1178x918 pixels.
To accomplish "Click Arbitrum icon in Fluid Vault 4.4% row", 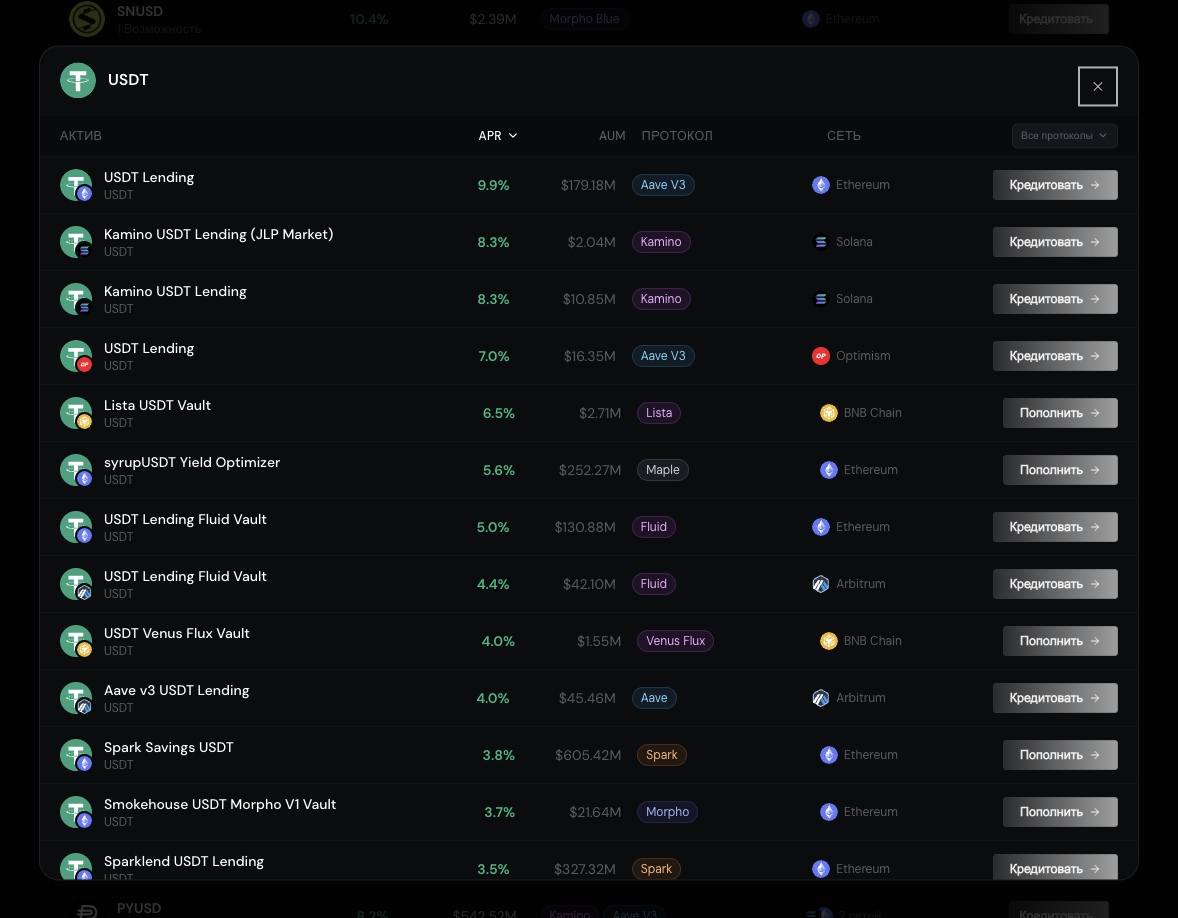I will pyautogui.click(x=820, y=584).
